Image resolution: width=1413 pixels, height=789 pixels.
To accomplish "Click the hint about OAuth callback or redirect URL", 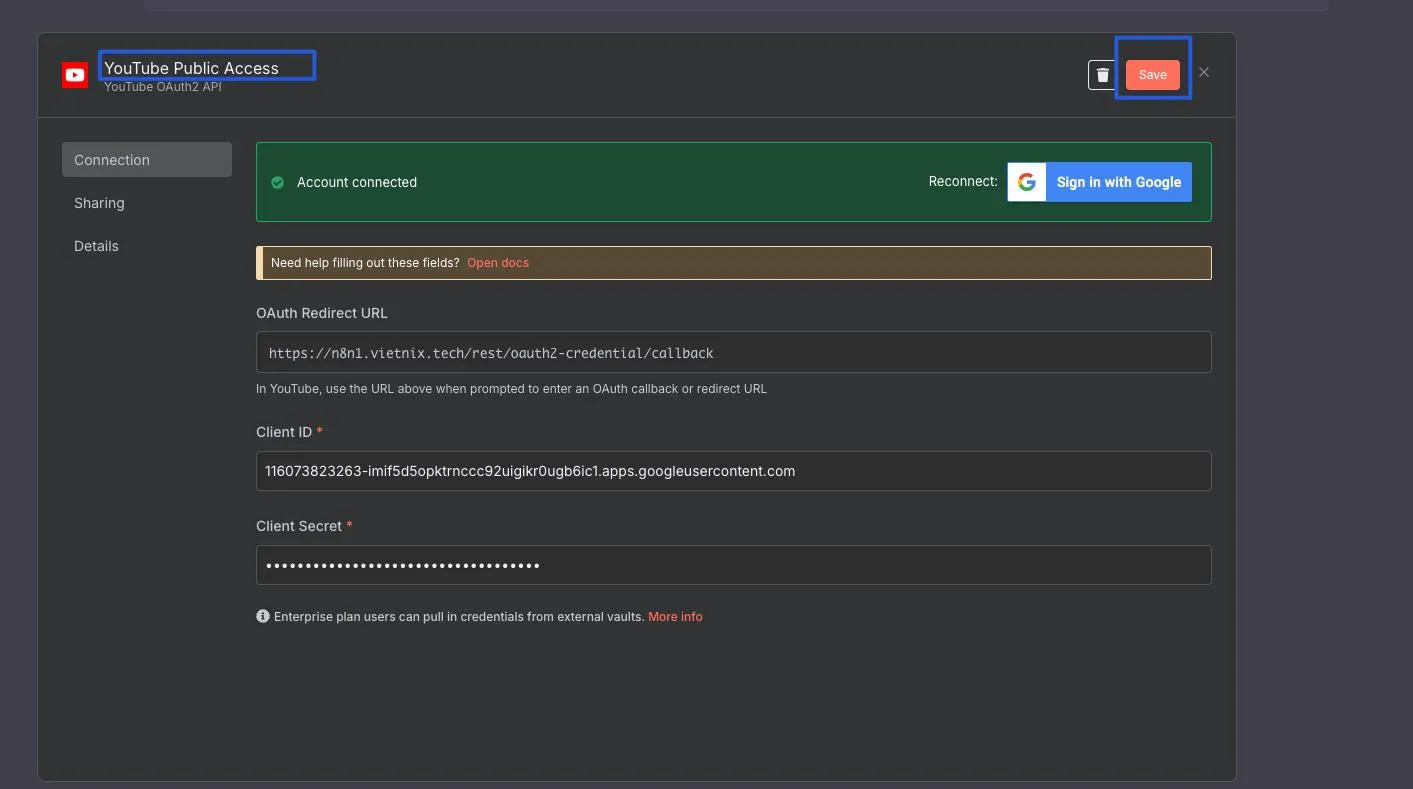I will [511, 389].
